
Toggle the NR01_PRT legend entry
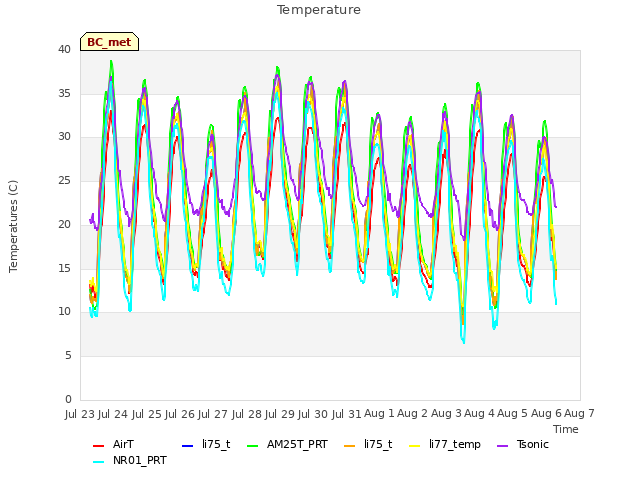pos(130,461)
